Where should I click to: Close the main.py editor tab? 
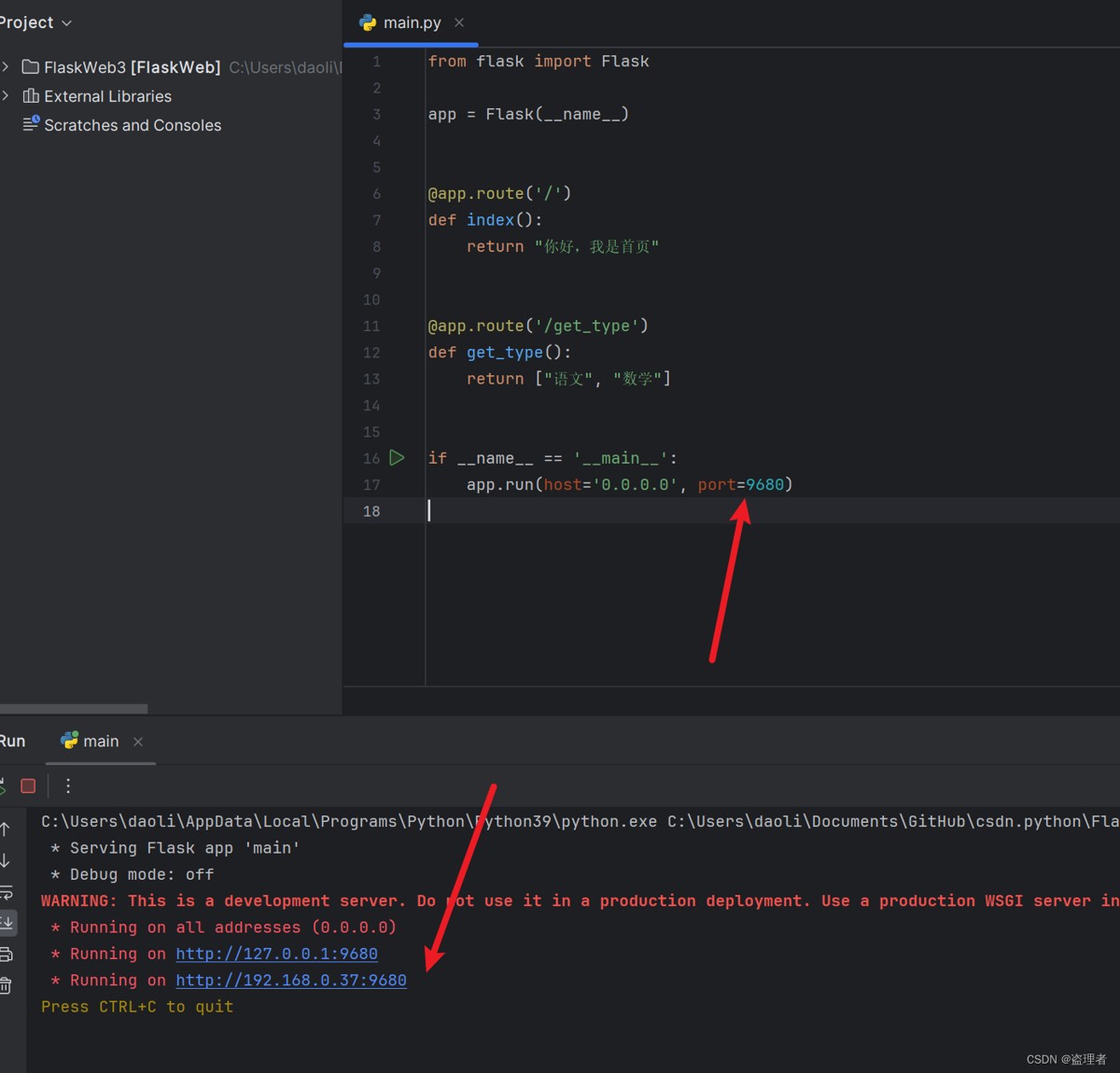(x=459, y=22)
